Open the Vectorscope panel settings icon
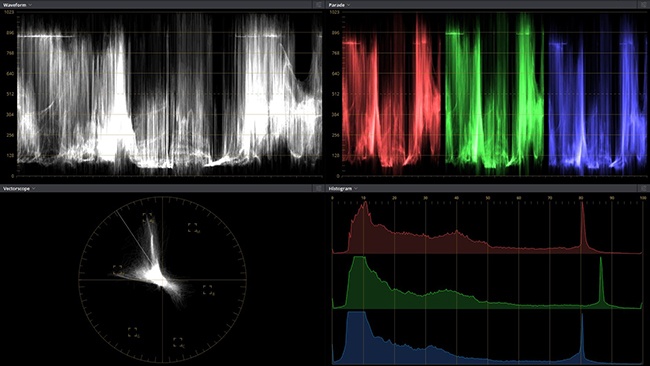 (318, 188)
